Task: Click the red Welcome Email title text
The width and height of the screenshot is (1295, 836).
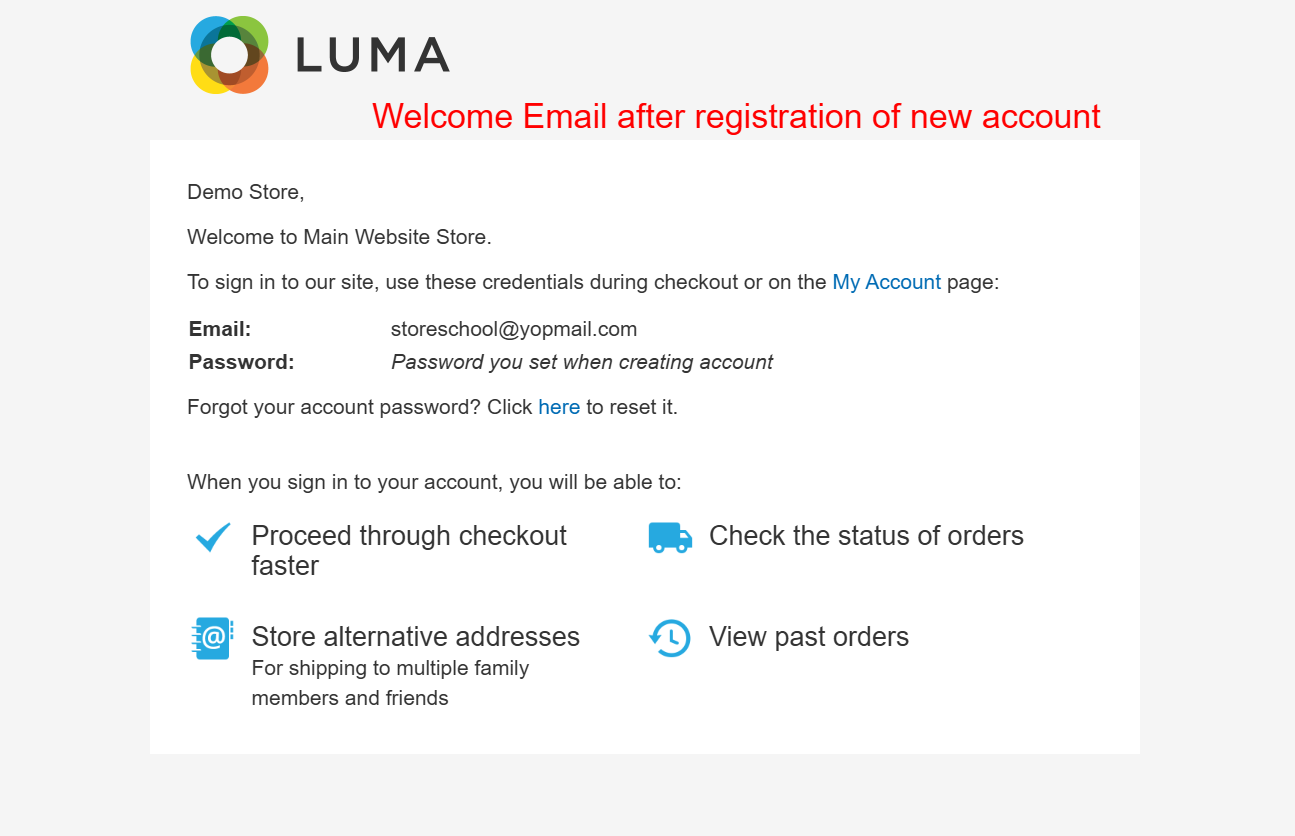Action: click(736, 116)
